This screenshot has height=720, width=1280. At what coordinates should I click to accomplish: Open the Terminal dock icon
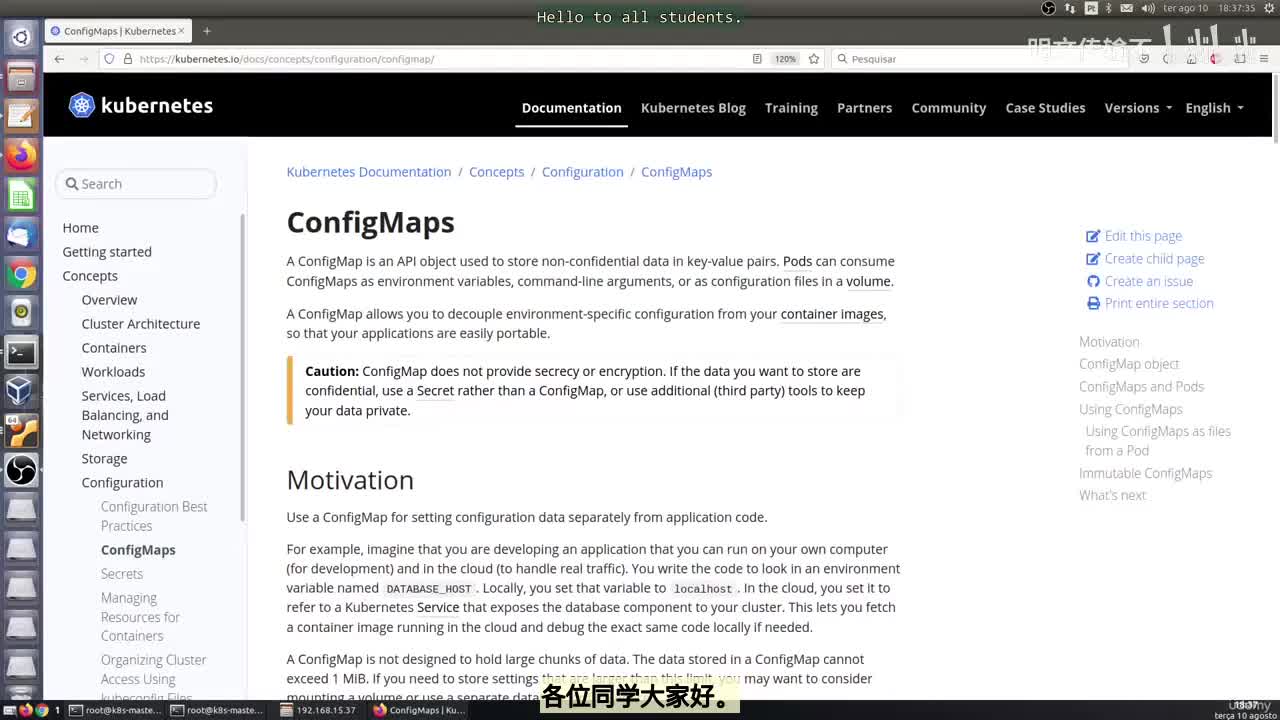pos(21,352)
